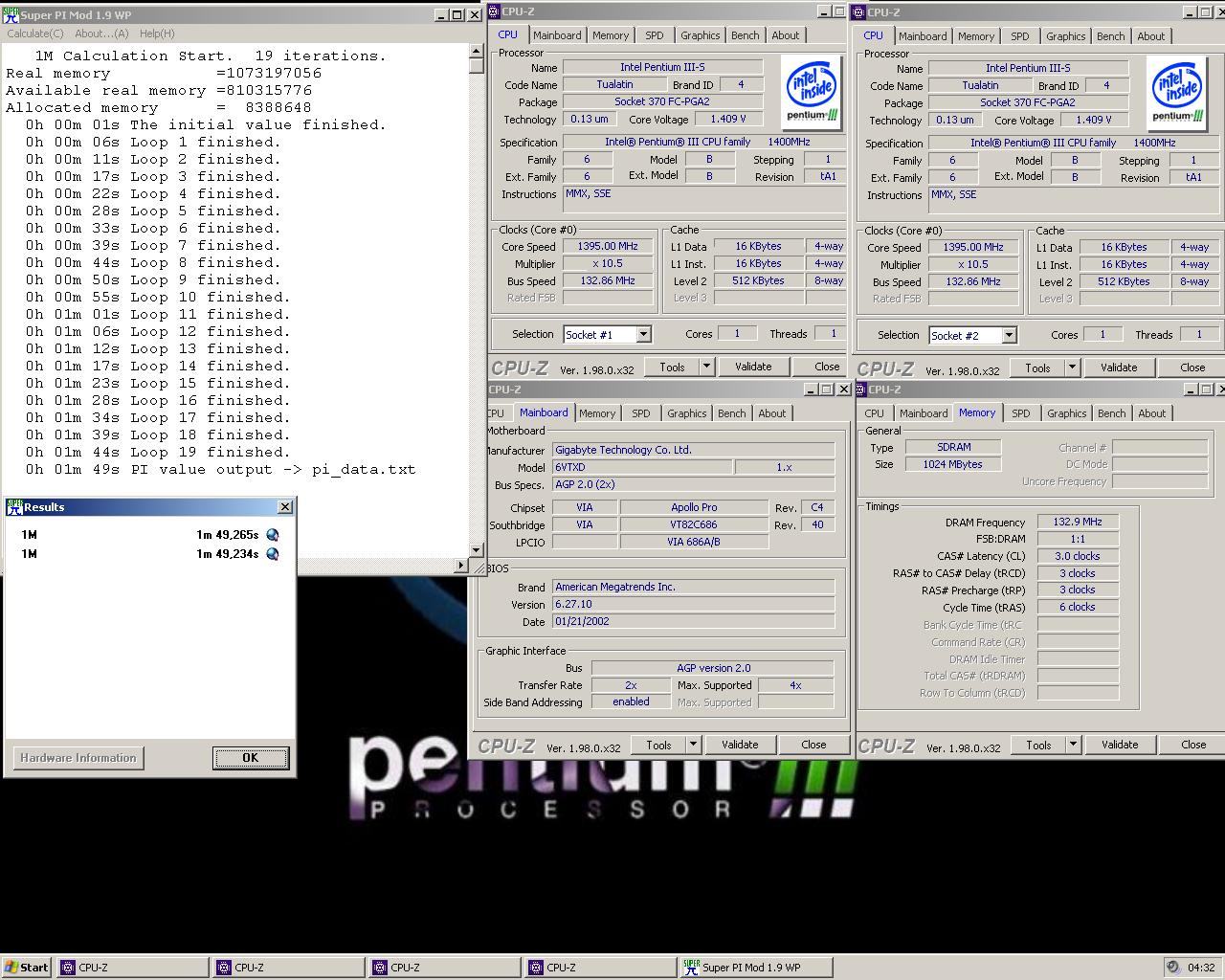Open Tools dropdown arrow in Memory CPU-Z window
Viewport: 1225px width, 980px height.
pos(1073,745)
